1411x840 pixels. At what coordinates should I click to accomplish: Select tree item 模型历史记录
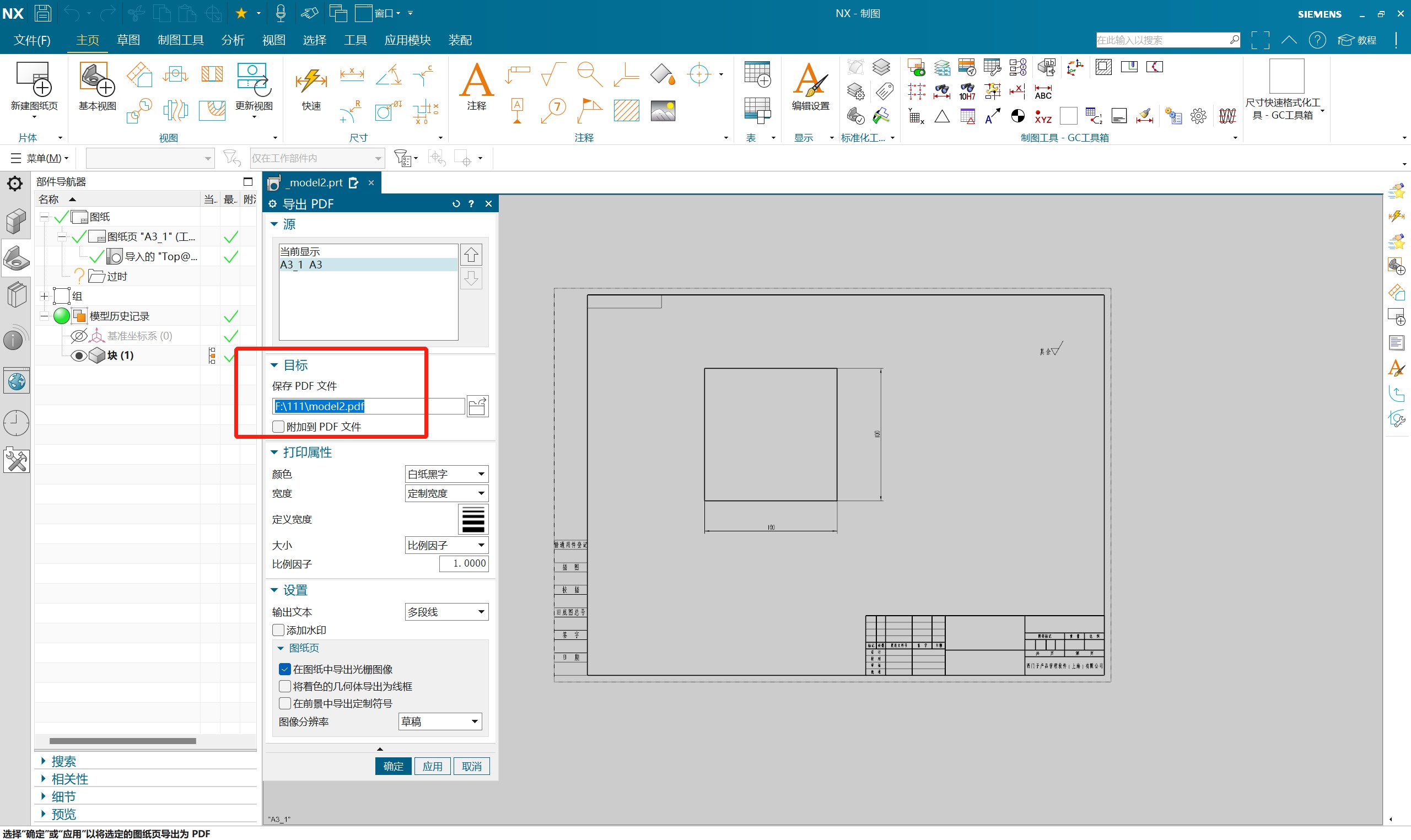(x=119, y=316)
